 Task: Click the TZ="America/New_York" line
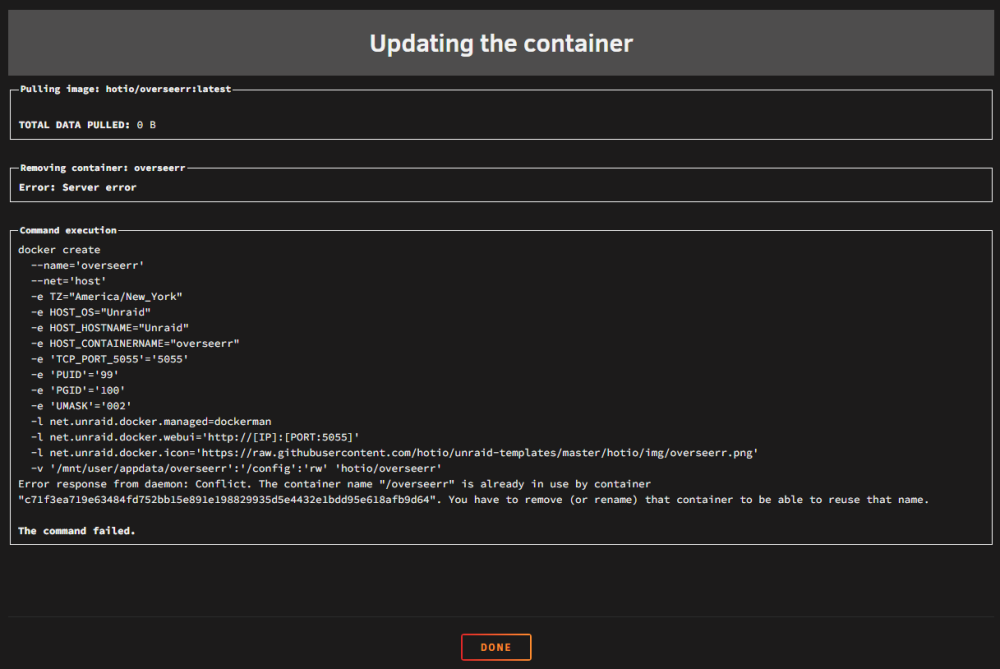point(107,297)
